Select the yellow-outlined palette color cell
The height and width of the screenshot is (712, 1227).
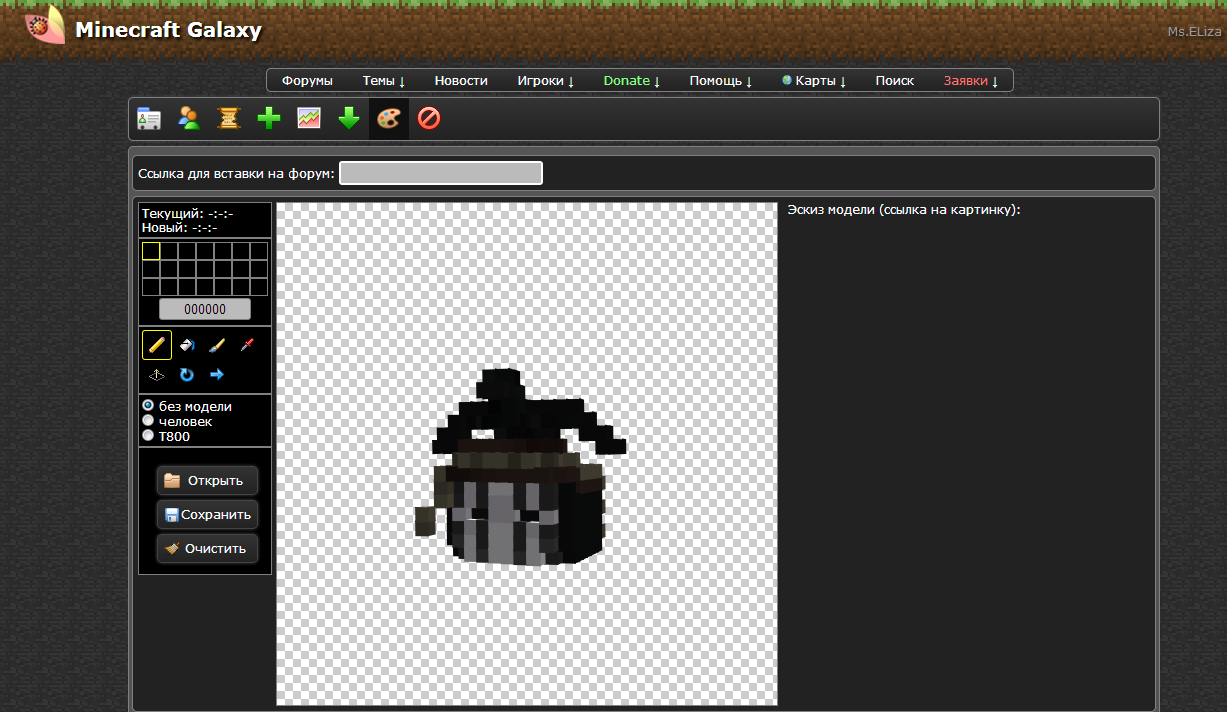point(151,251)
